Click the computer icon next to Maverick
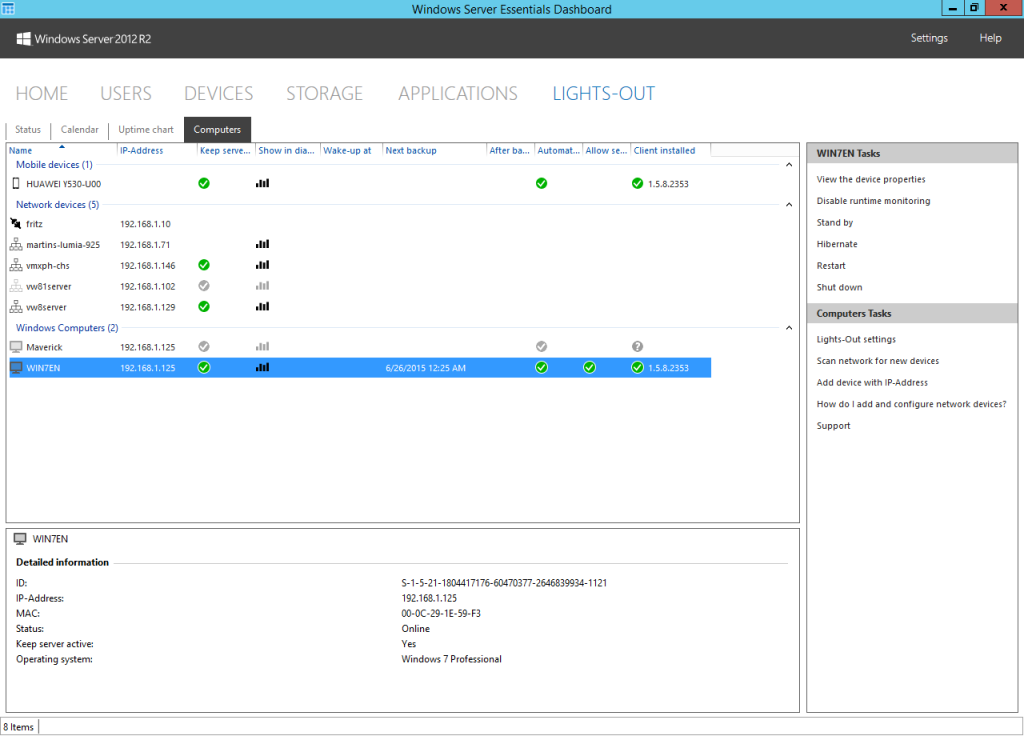Image resolution: width=1024 pixels, height=736 pixels. tap(16, 346)
